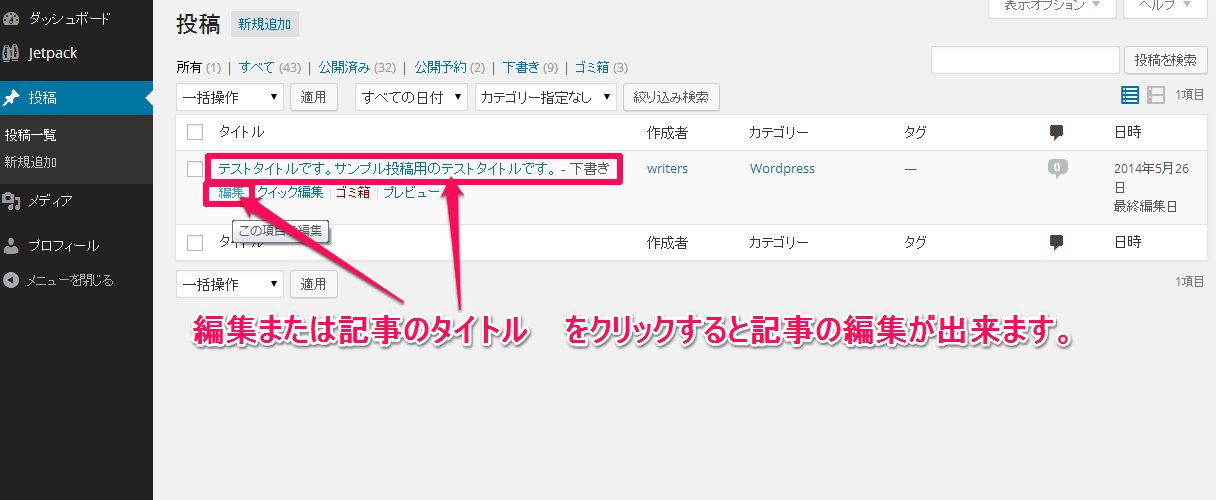Open the top 一括操作 dropdown
The height and width of the screenshot is (500, 1216).
tap(230, 97)
